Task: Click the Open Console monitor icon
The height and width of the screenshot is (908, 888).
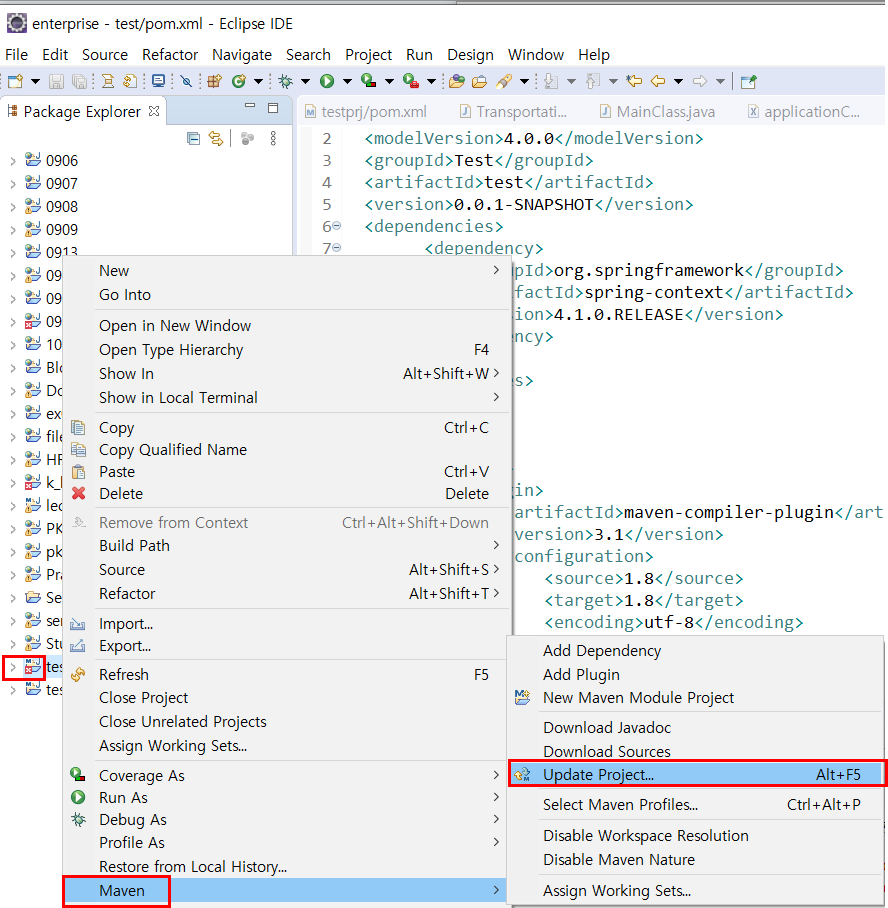Action: (158, 82)
